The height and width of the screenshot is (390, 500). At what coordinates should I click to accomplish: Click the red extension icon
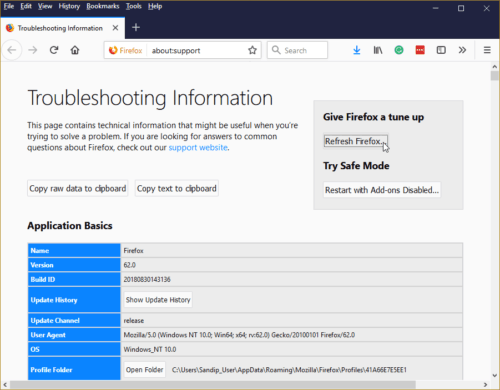pyautogui.click(x=420, y=50)
